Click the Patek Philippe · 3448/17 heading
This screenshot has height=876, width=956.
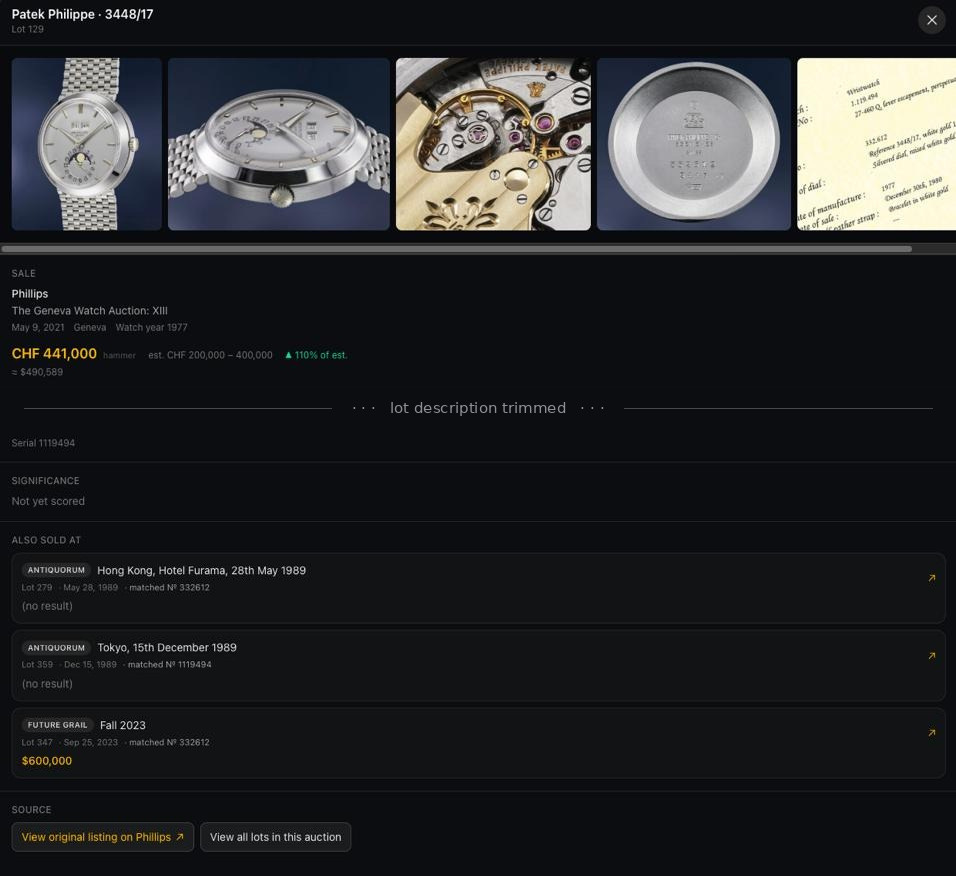(x=82, y=14)
